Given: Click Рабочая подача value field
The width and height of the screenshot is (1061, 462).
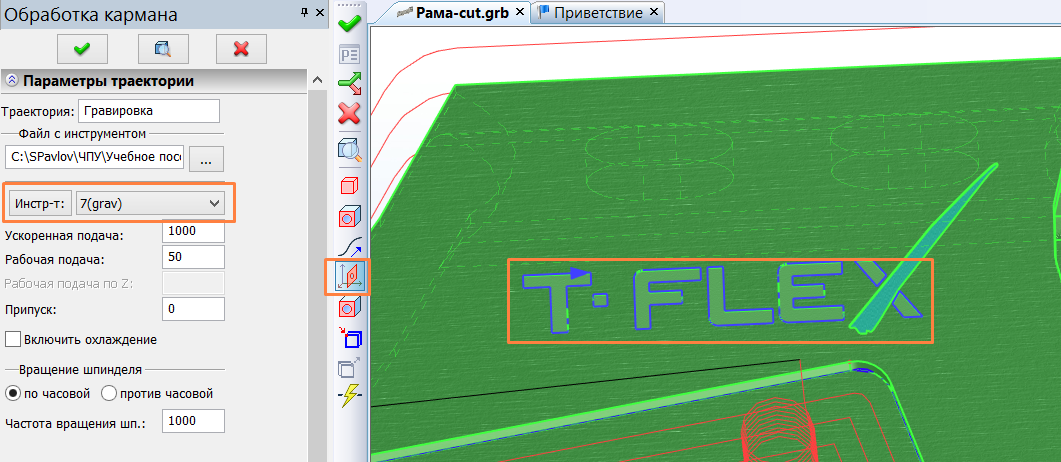Looking at the screenshot, I should (194, 257).
